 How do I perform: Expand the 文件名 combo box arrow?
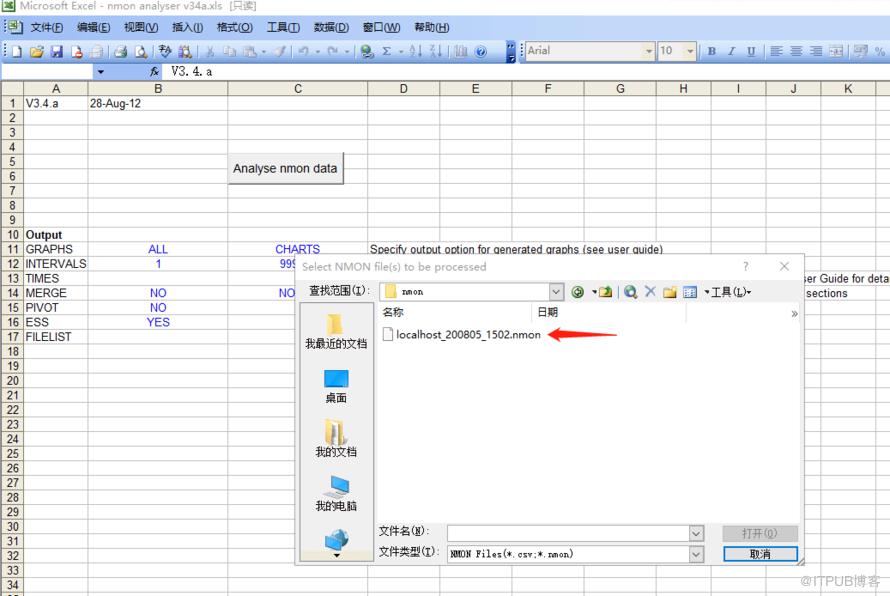tap(696, 534)
